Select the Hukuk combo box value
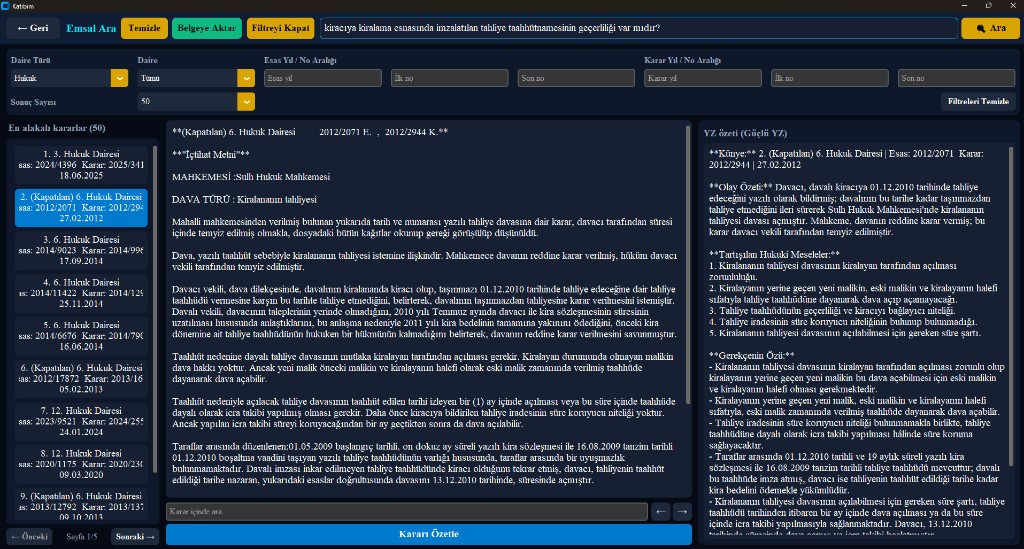Viewport: 1024px width, 549px height. click(61, 78)
